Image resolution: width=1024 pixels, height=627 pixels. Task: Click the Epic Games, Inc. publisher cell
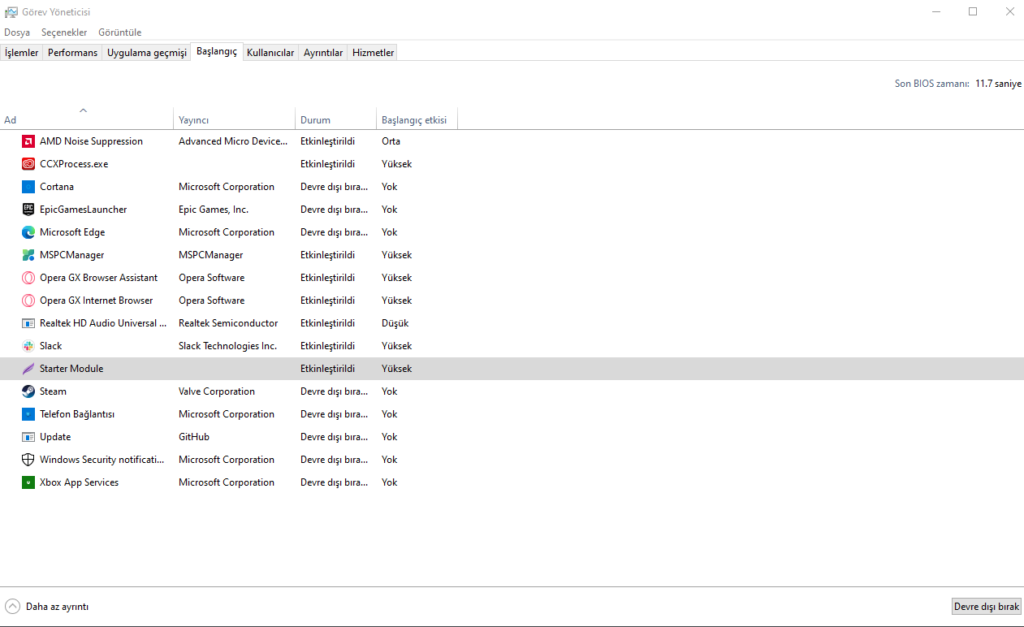214,210
